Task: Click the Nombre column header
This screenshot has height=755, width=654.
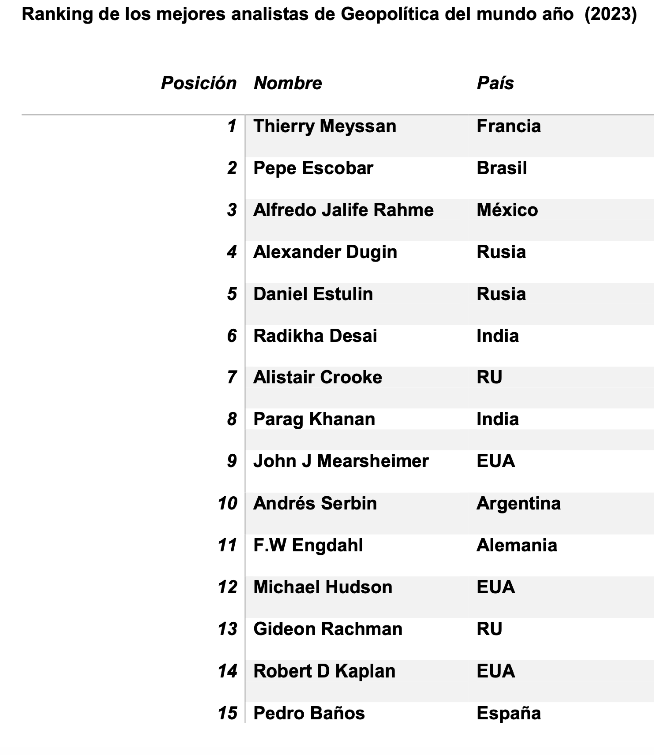Action: click(x=288, y=83)
